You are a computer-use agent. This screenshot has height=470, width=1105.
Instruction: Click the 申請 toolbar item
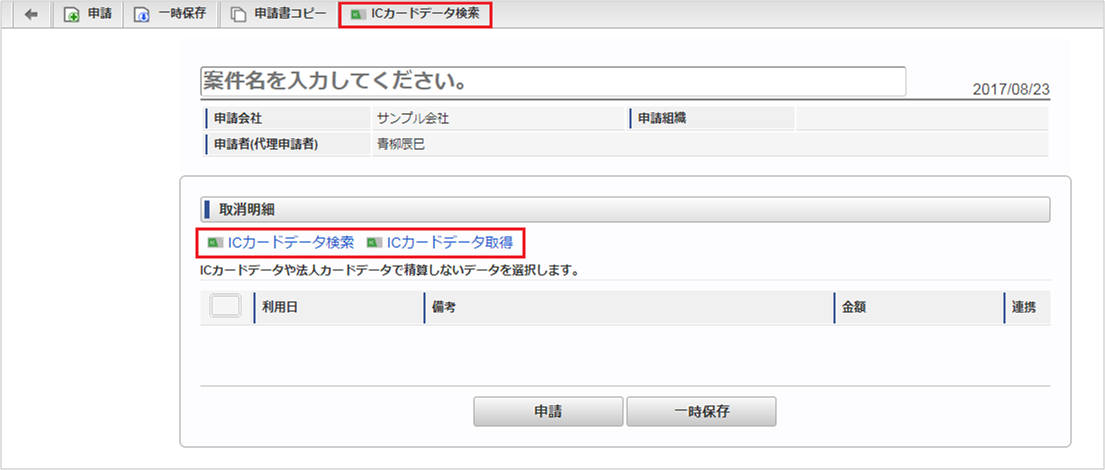point(88,15)
